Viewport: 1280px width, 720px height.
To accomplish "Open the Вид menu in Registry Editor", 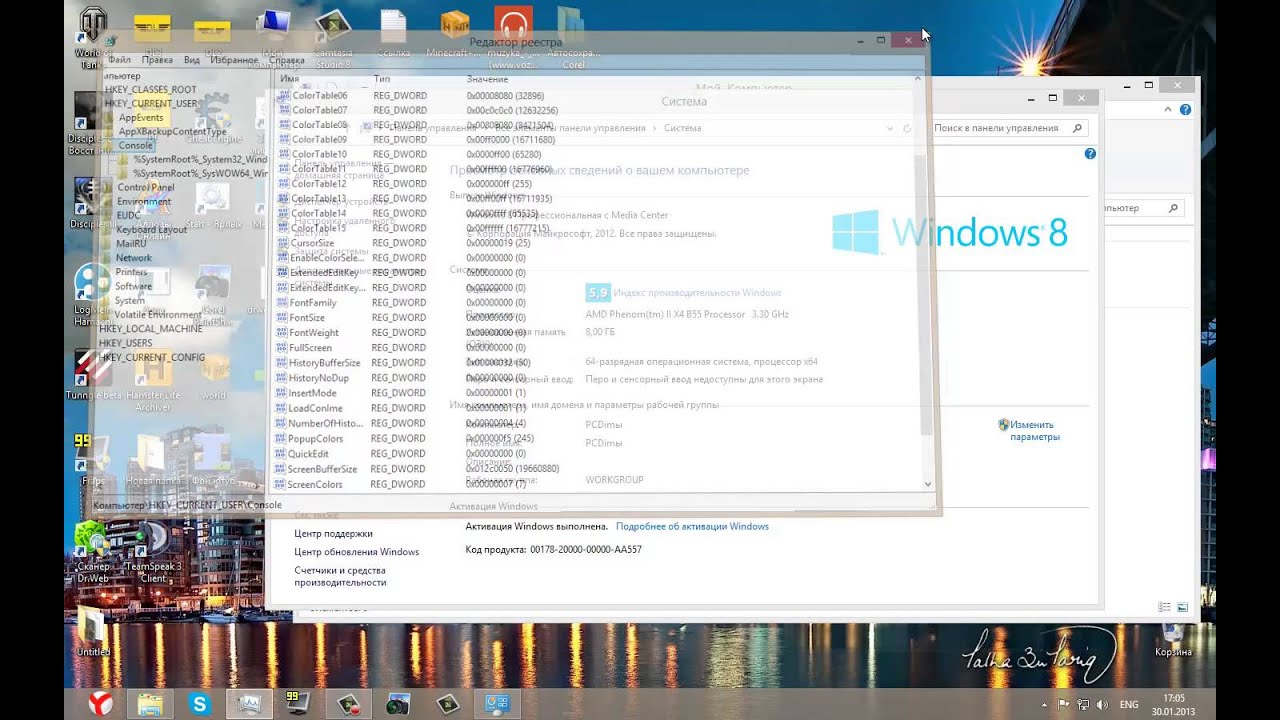I will pos(192,60).
